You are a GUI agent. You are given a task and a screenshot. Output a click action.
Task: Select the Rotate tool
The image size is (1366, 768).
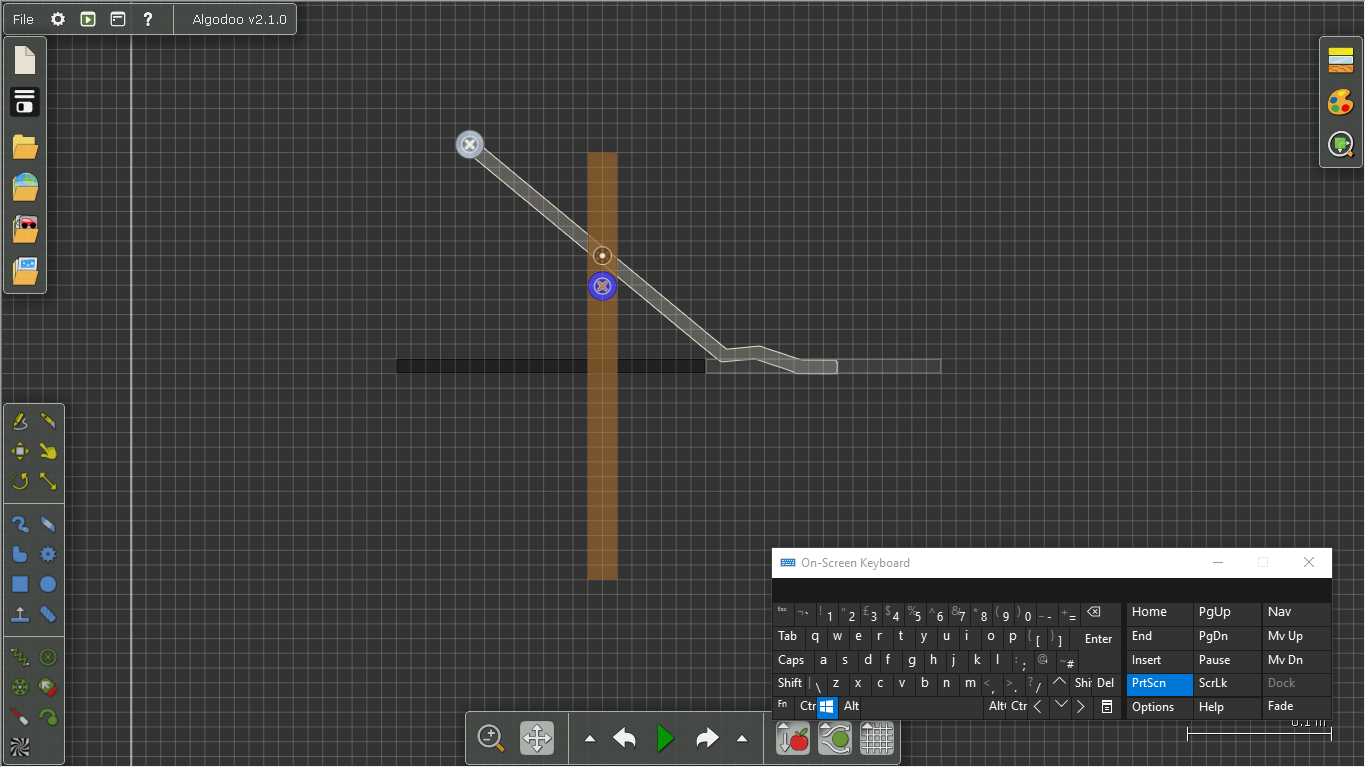pyautogui.click(x=20, y=481)
